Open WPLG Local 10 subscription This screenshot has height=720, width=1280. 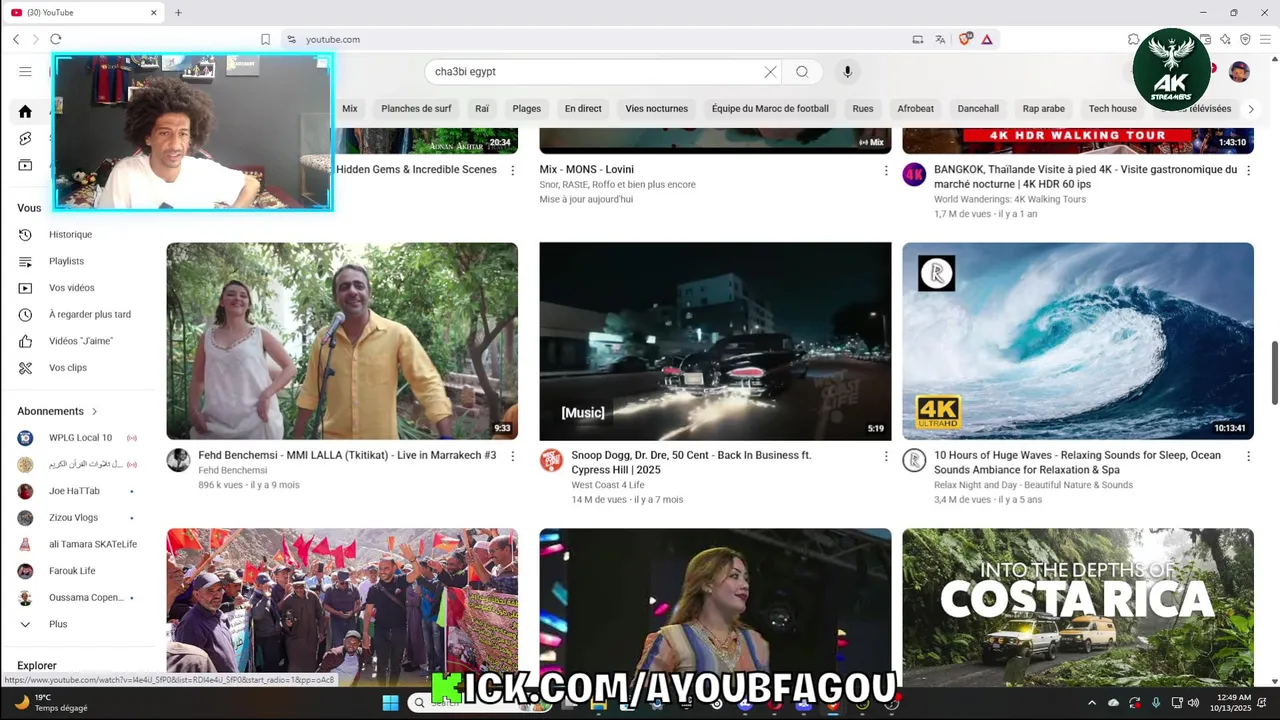(x=80, y=438)
